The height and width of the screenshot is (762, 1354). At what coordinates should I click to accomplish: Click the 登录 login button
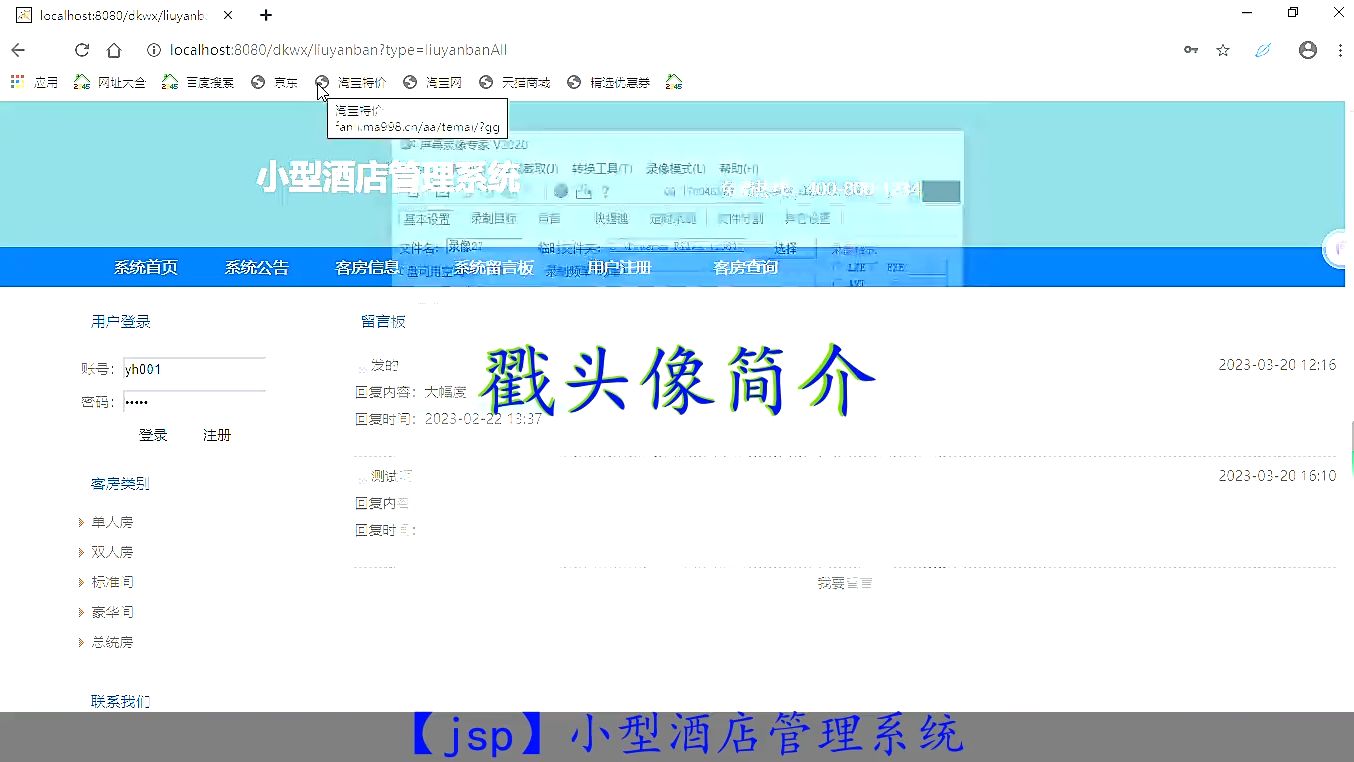point(153,435)
